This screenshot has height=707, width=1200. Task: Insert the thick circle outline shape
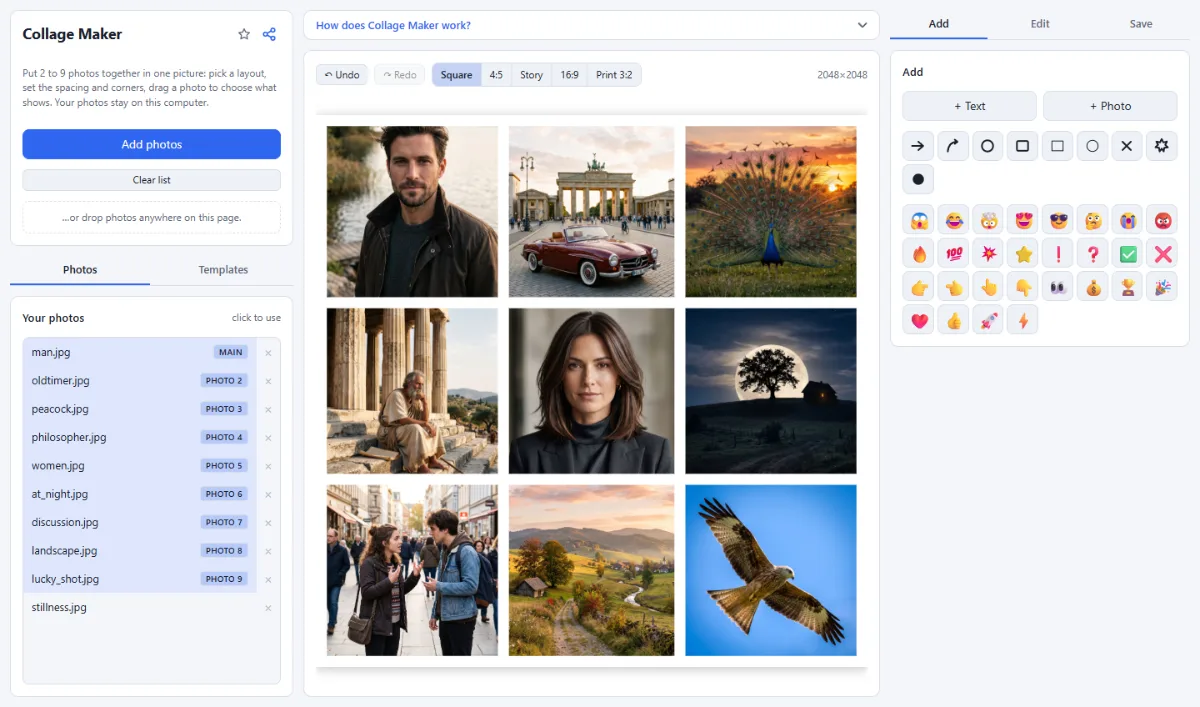pos(987,146)
